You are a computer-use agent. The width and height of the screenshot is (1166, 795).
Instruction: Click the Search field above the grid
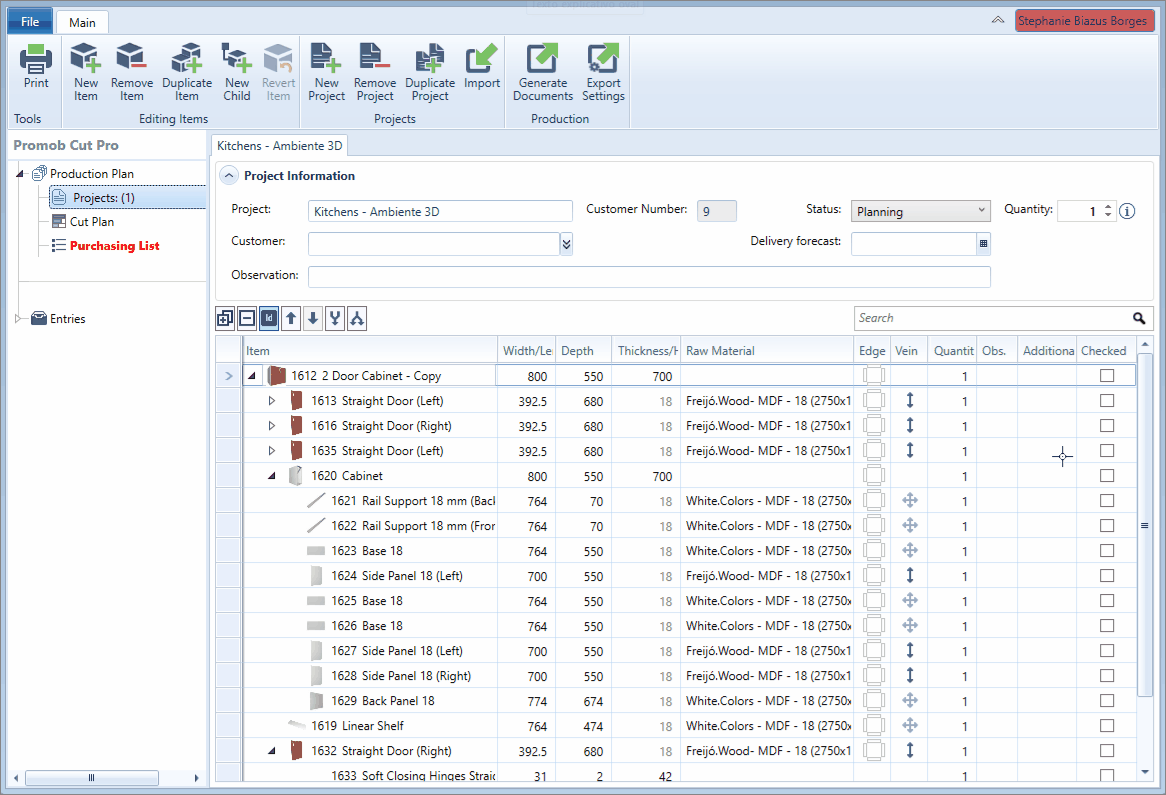[993, 318]
